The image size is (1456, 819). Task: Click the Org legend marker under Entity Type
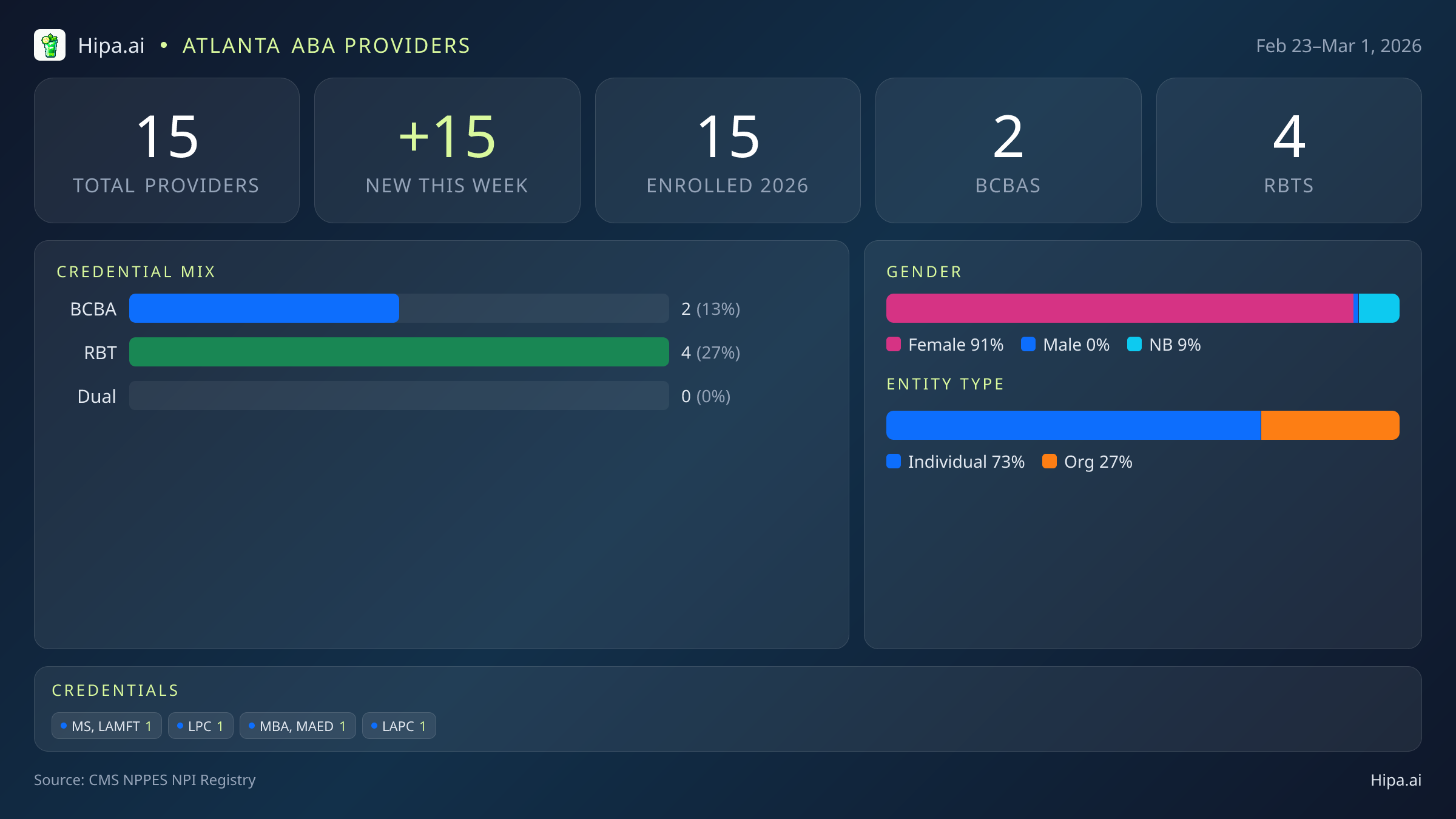click(1051, 462)
